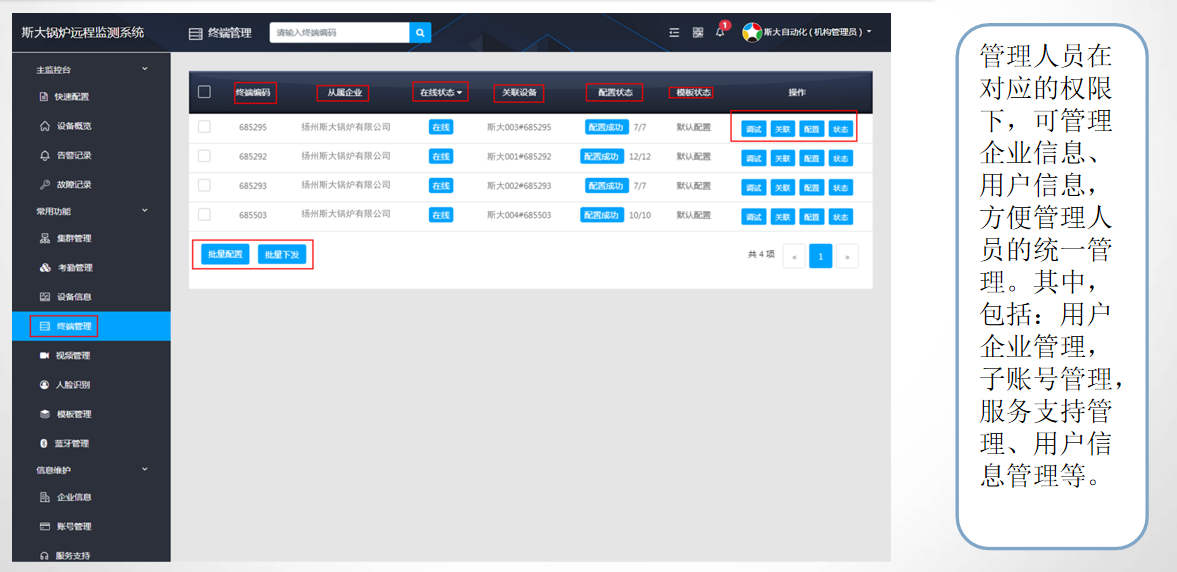
Task: Check the row checkbox for terminal 685295
Action: [x=204, y=127]
